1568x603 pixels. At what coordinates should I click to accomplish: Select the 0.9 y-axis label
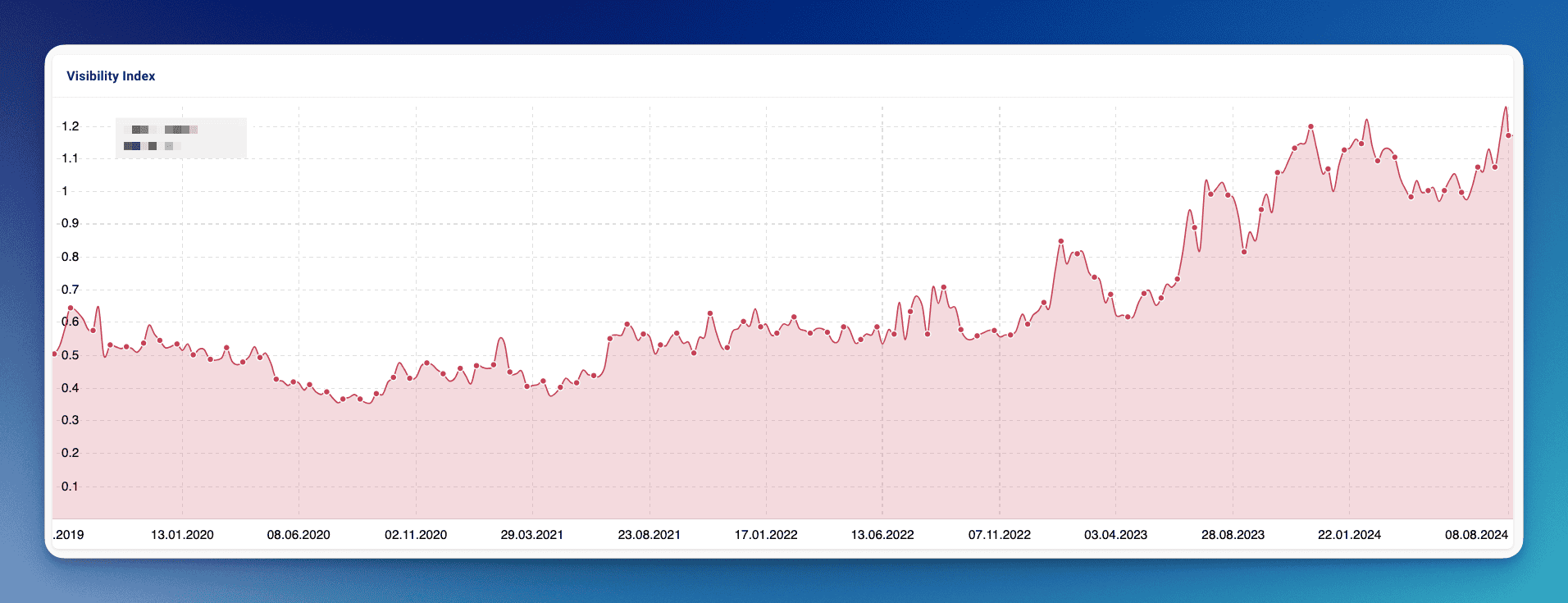click(71, 223)
